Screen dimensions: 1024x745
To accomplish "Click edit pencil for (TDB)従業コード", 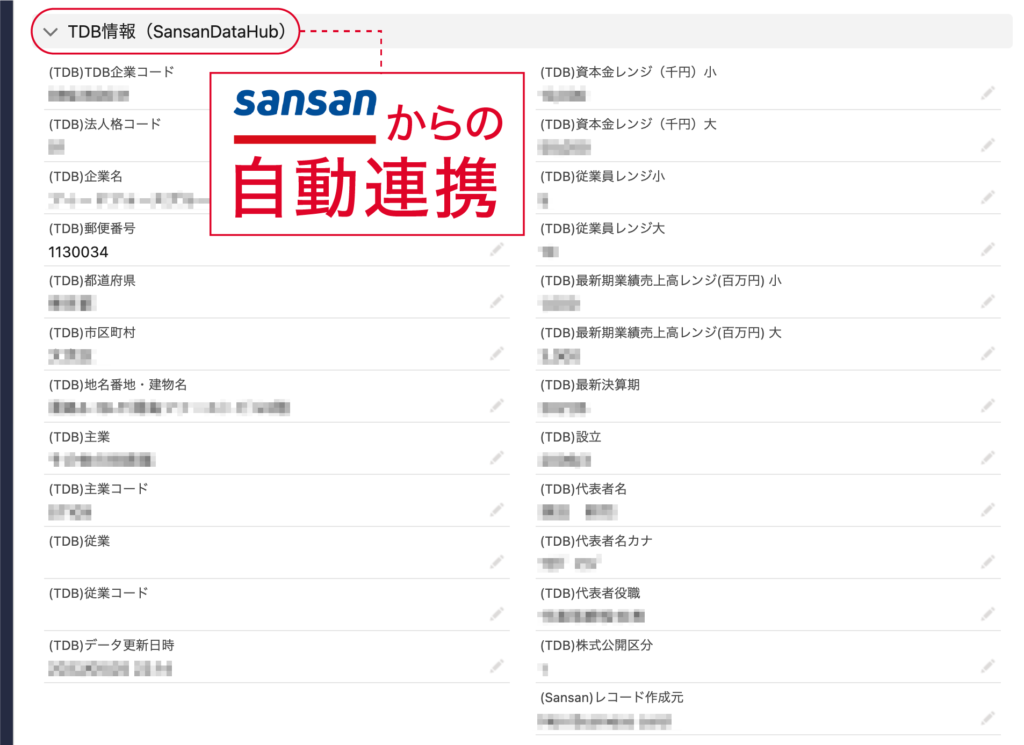I will click(497, 614).
